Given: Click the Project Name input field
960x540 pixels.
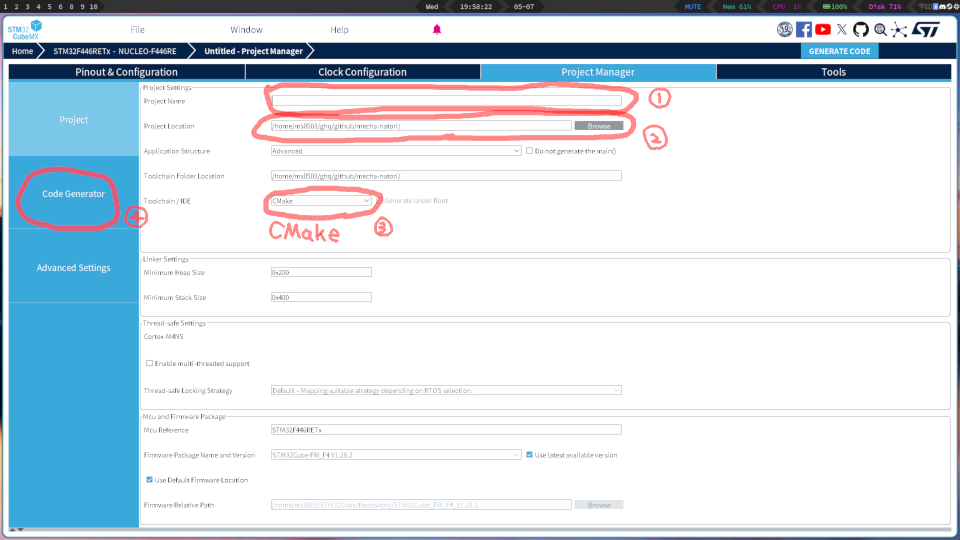Looking at the screenshot, I should (x=446, y=101).
